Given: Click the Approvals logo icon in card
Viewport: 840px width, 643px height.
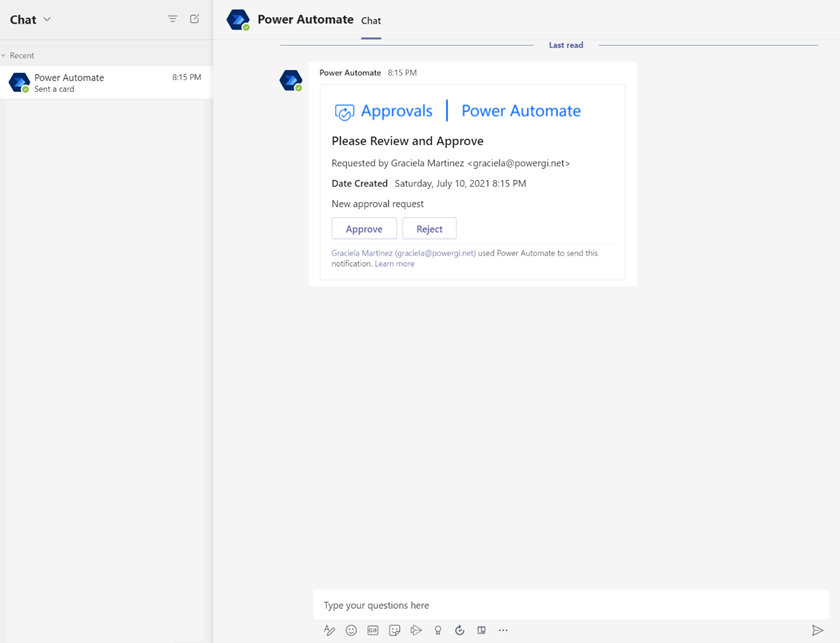Looking at the screenshot, I should pos(344,112).
